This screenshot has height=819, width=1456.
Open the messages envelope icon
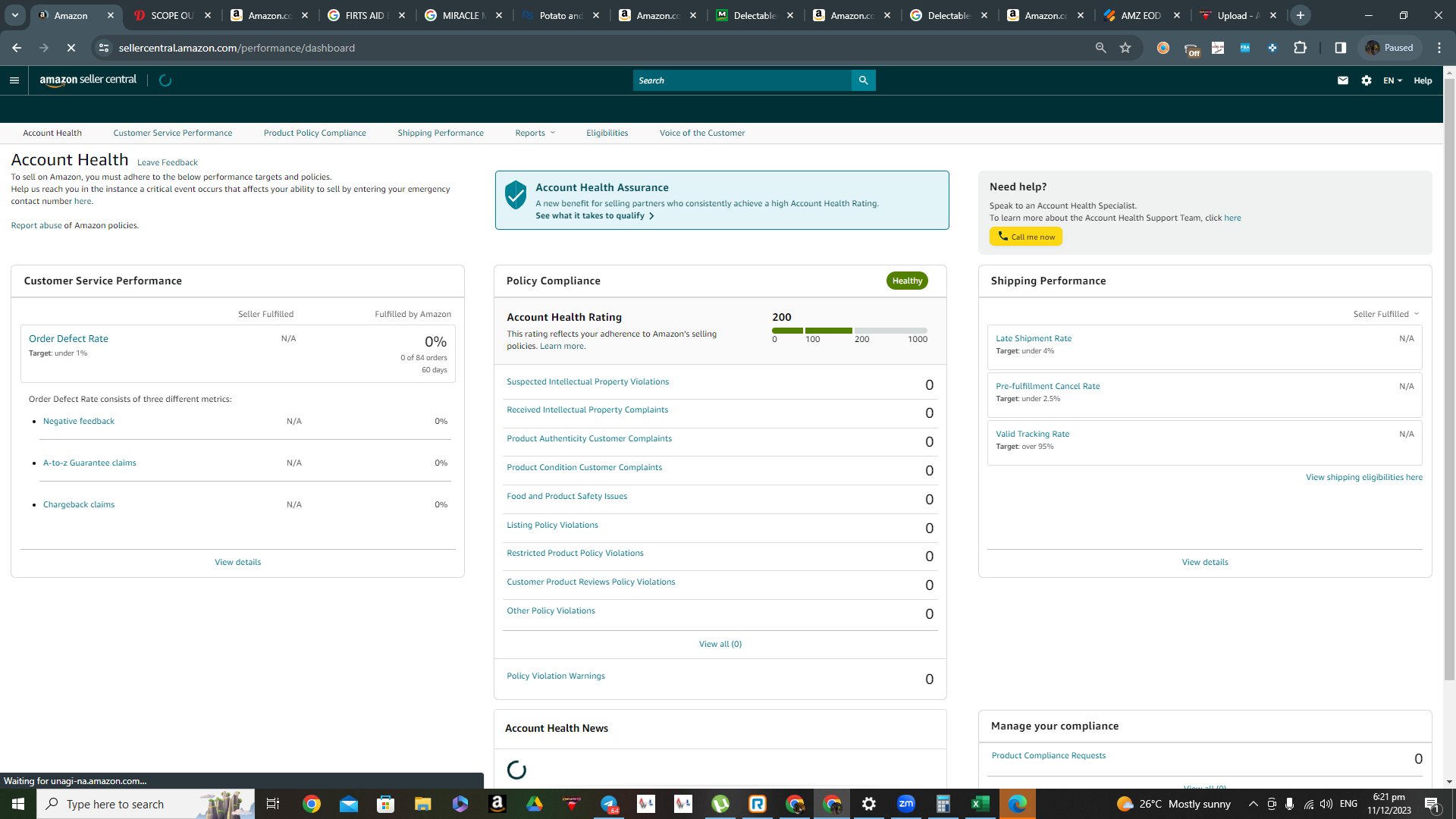1343,80
